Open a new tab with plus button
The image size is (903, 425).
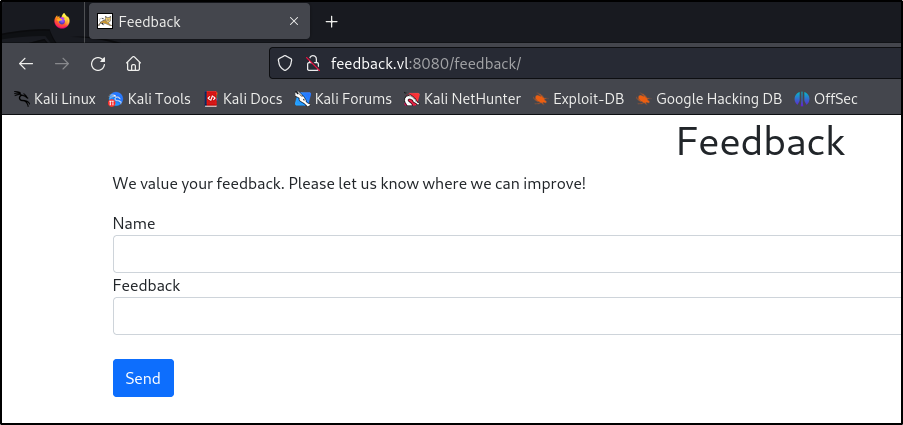click(332, 21)
